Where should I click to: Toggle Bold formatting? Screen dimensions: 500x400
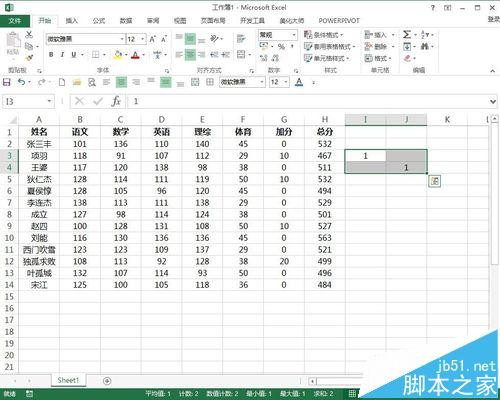(x=51, y=54)
